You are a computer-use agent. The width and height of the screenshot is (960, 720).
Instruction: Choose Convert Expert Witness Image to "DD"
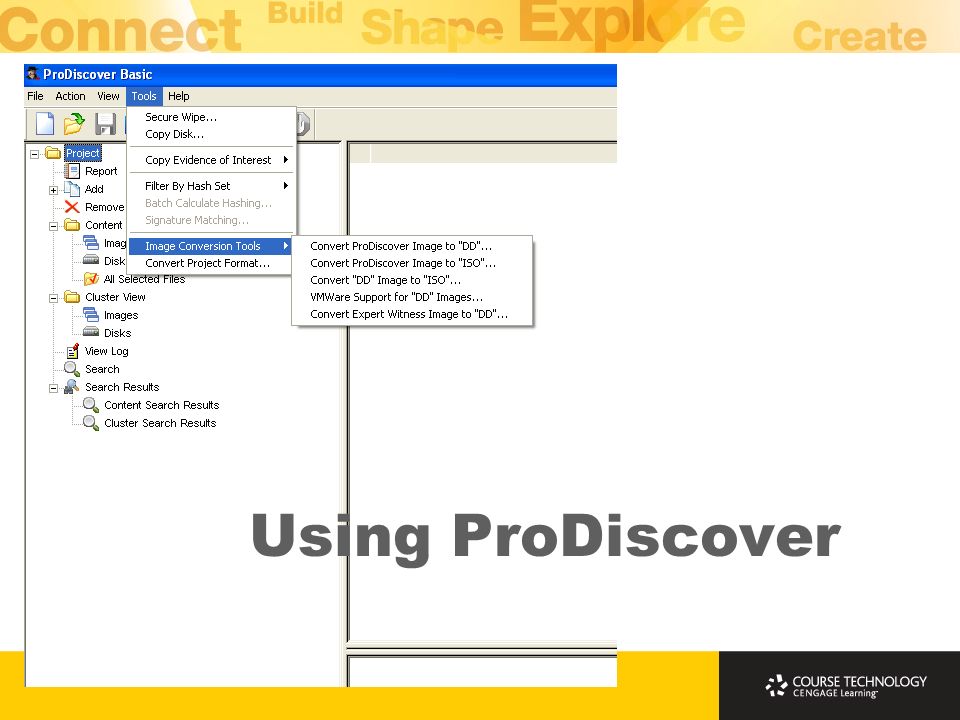click(x=412, y=314)
